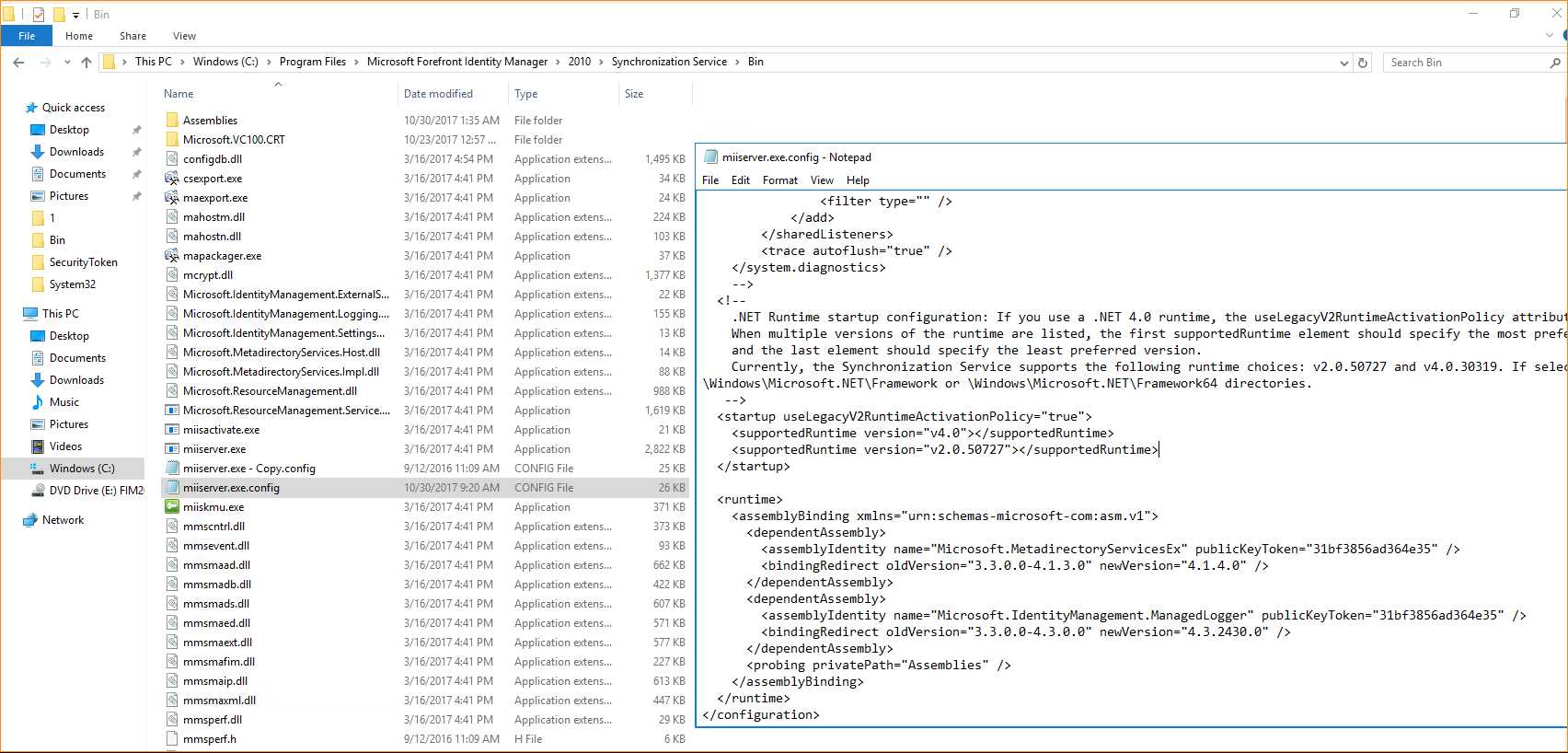Open the Share ribbon tab

[133, 36]
